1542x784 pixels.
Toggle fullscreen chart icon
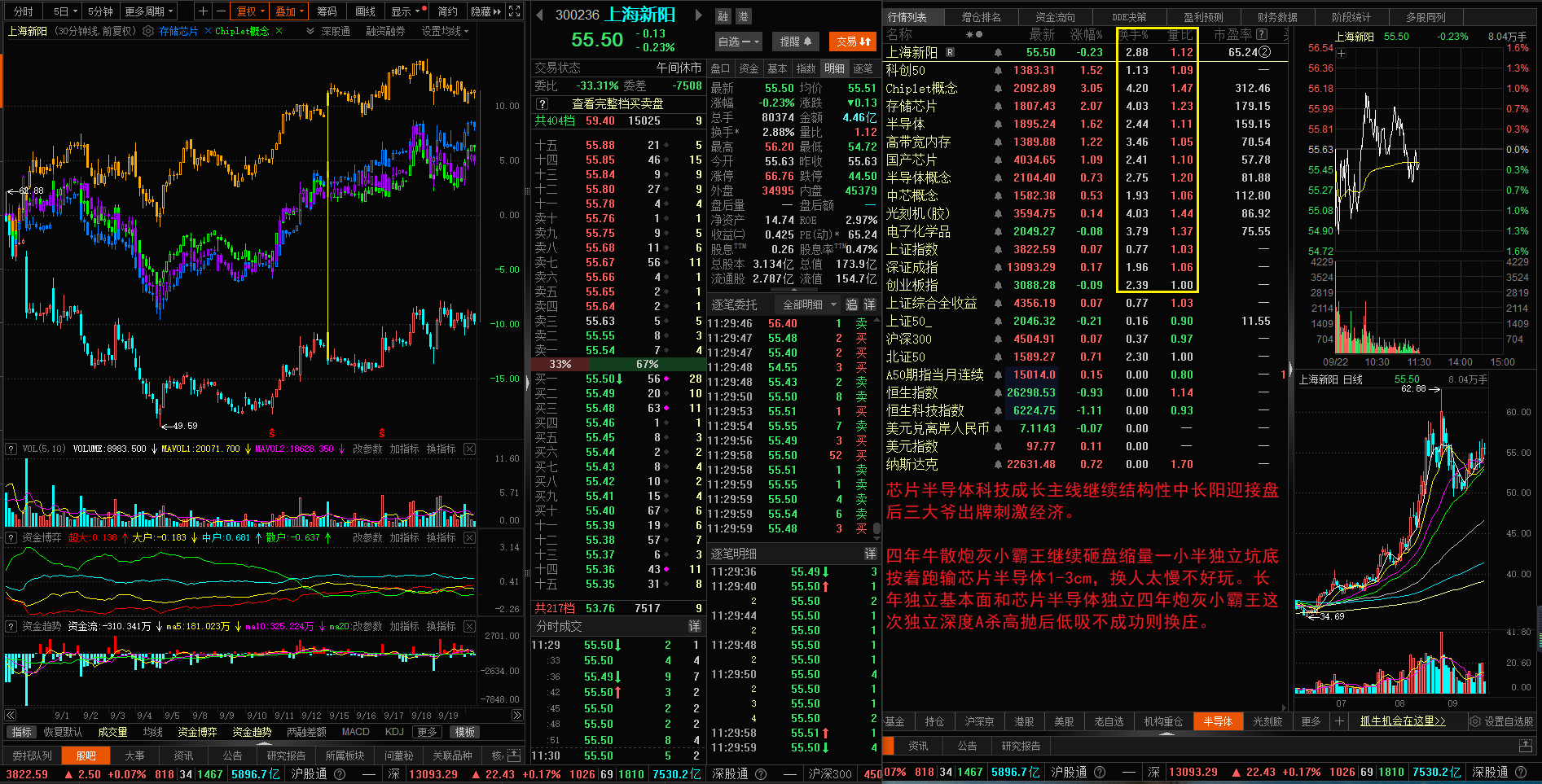514,11
